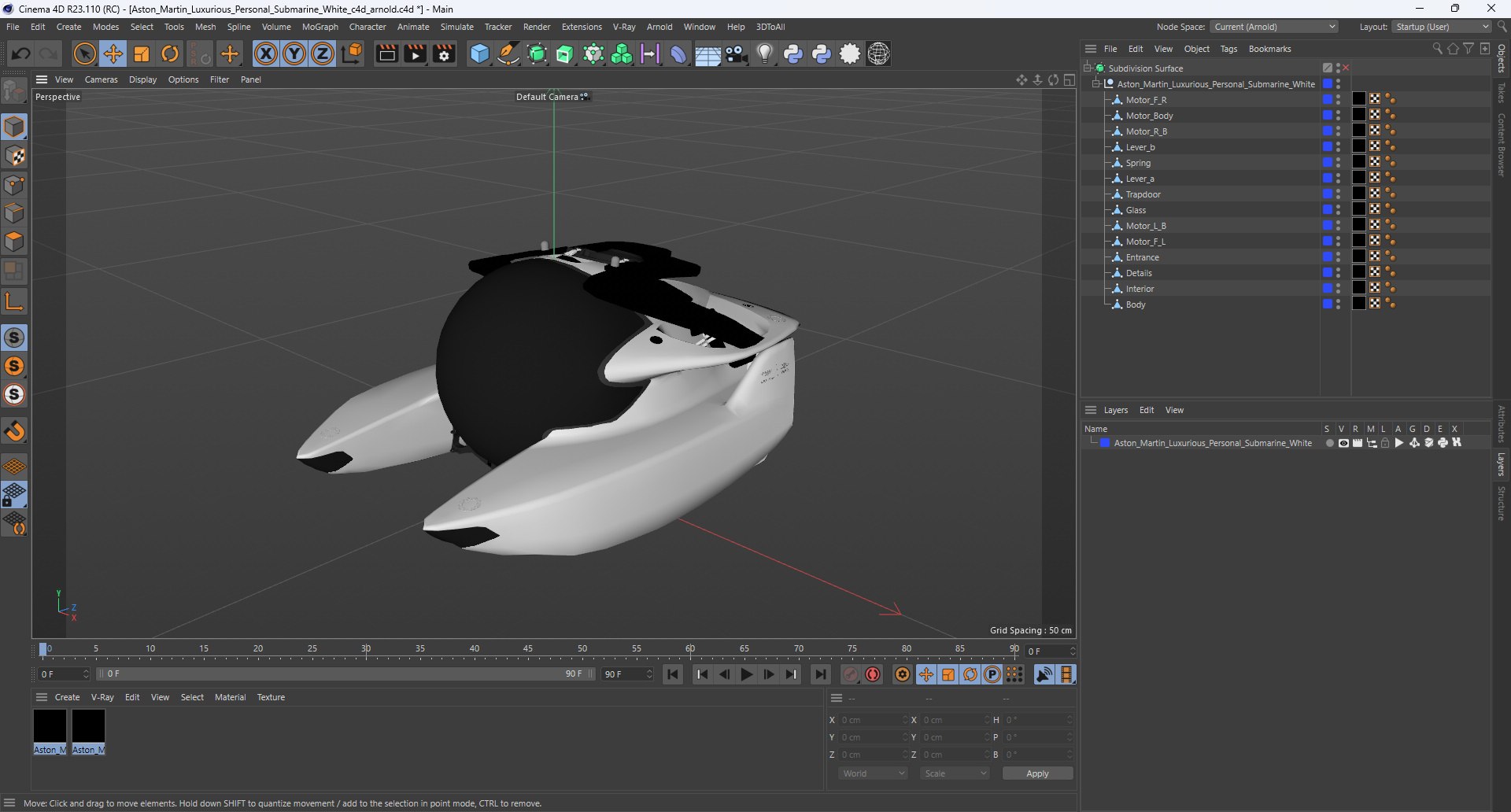Viewport: 1511px width, 812px height.
Task: Add a Camera object
Action: 736,54
